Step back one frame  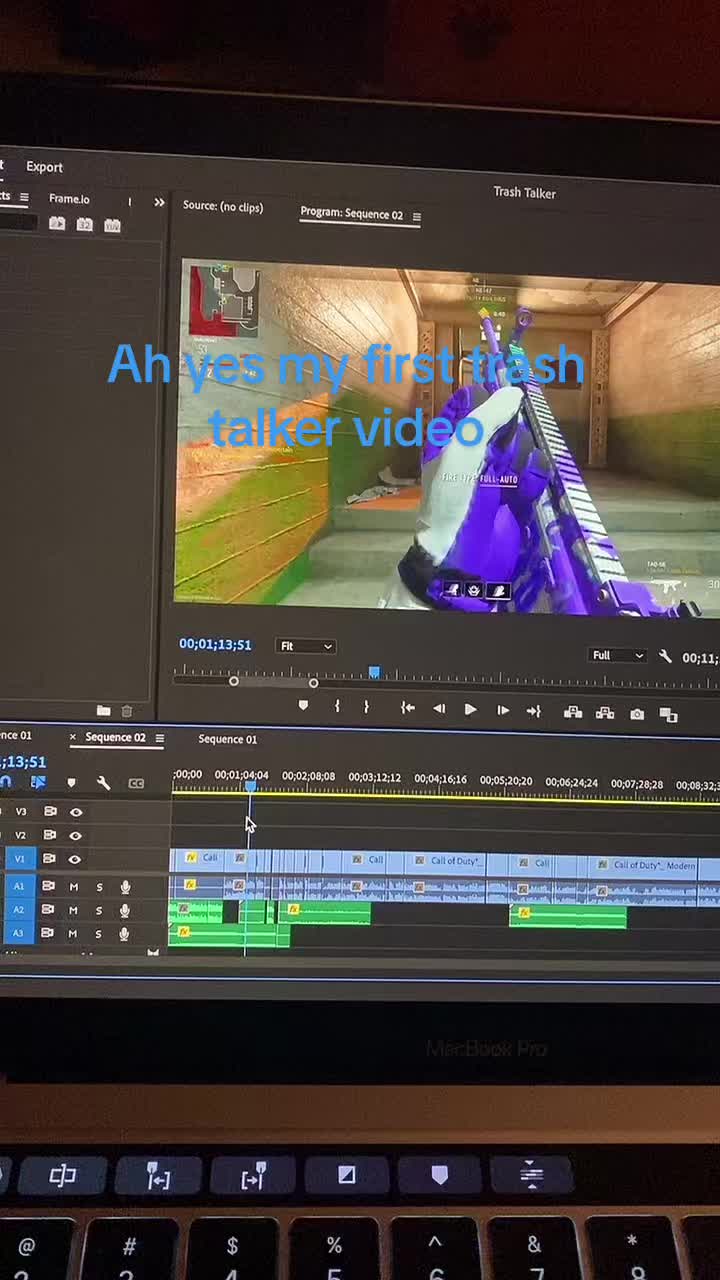pos(438,709)
